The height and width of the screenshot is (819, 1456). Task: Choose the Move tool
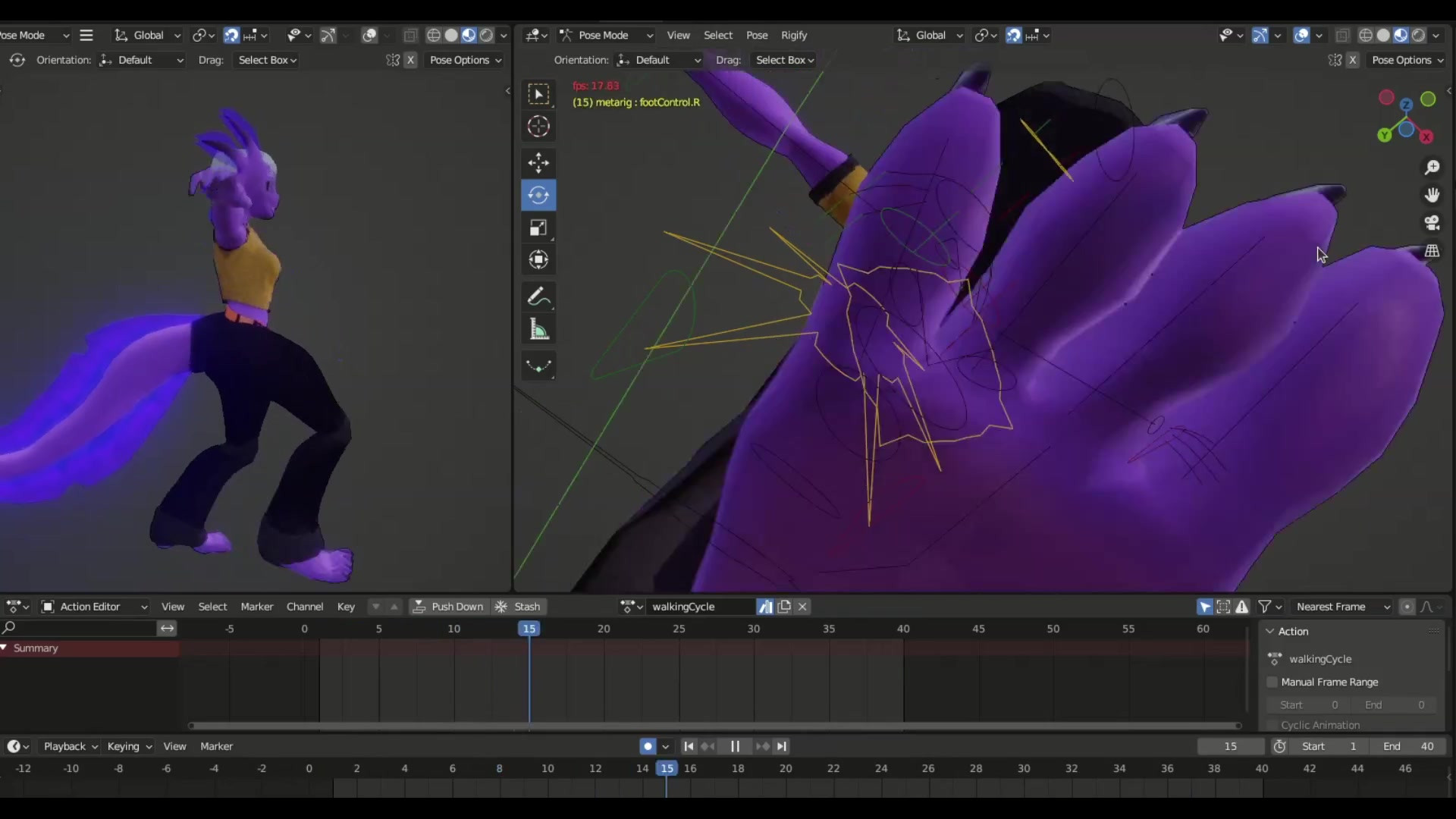pyautogui.click(x=538, y=162)
